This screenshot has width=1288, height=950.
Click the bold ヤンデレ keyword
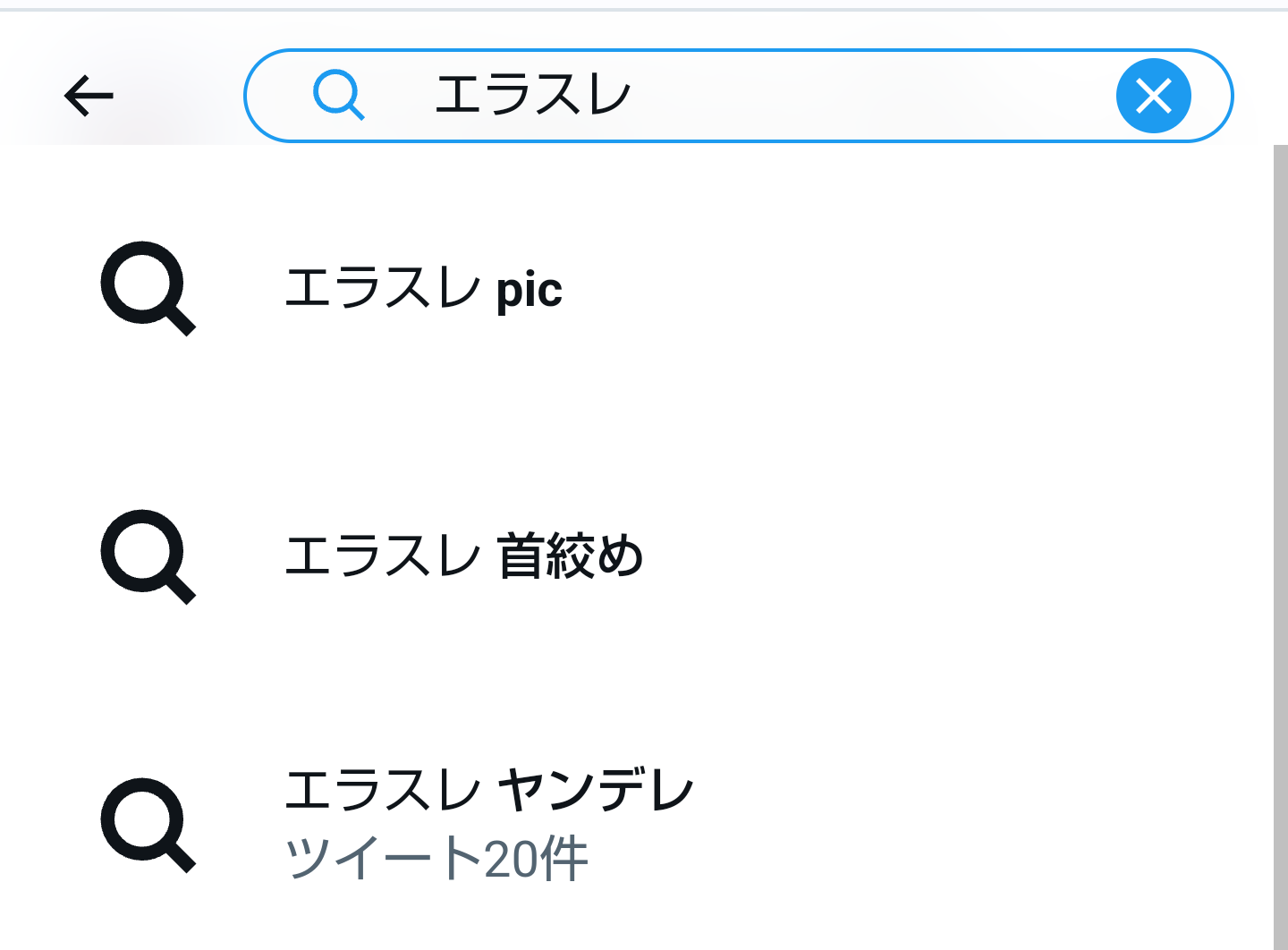click(x=596, y=791)
